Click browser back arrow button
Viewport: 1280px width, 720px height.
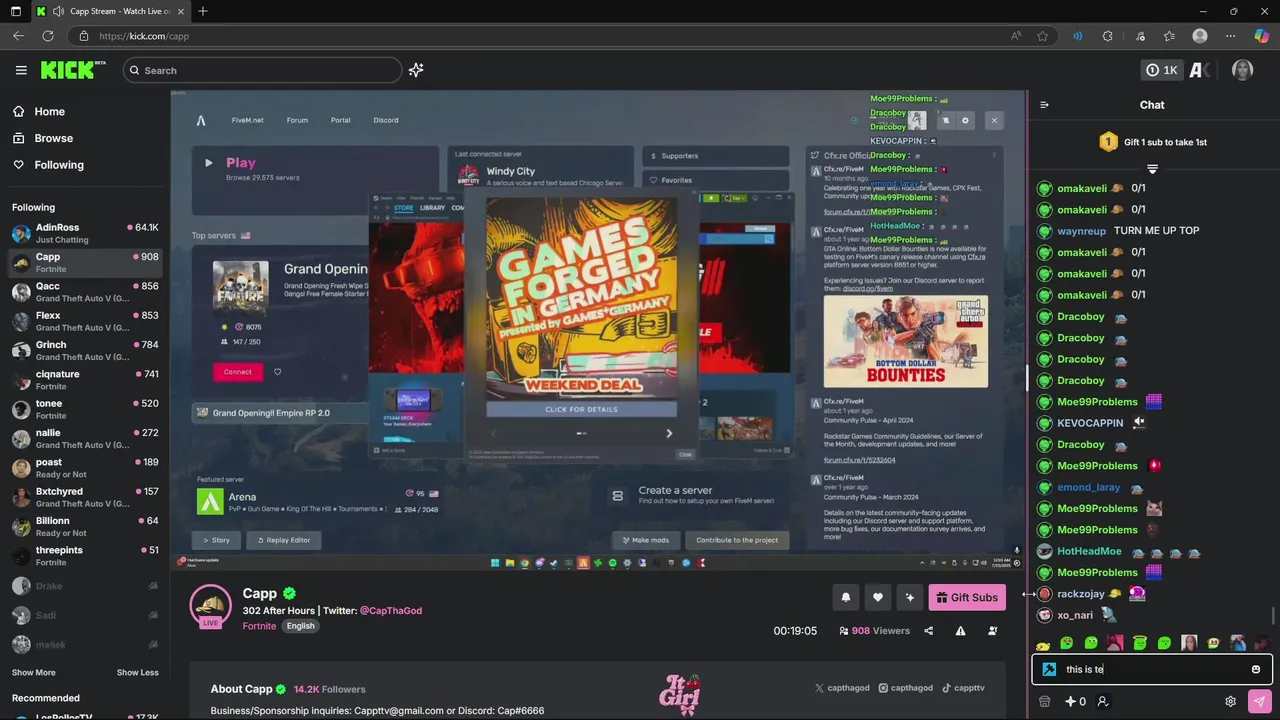(x=18, y=36)
